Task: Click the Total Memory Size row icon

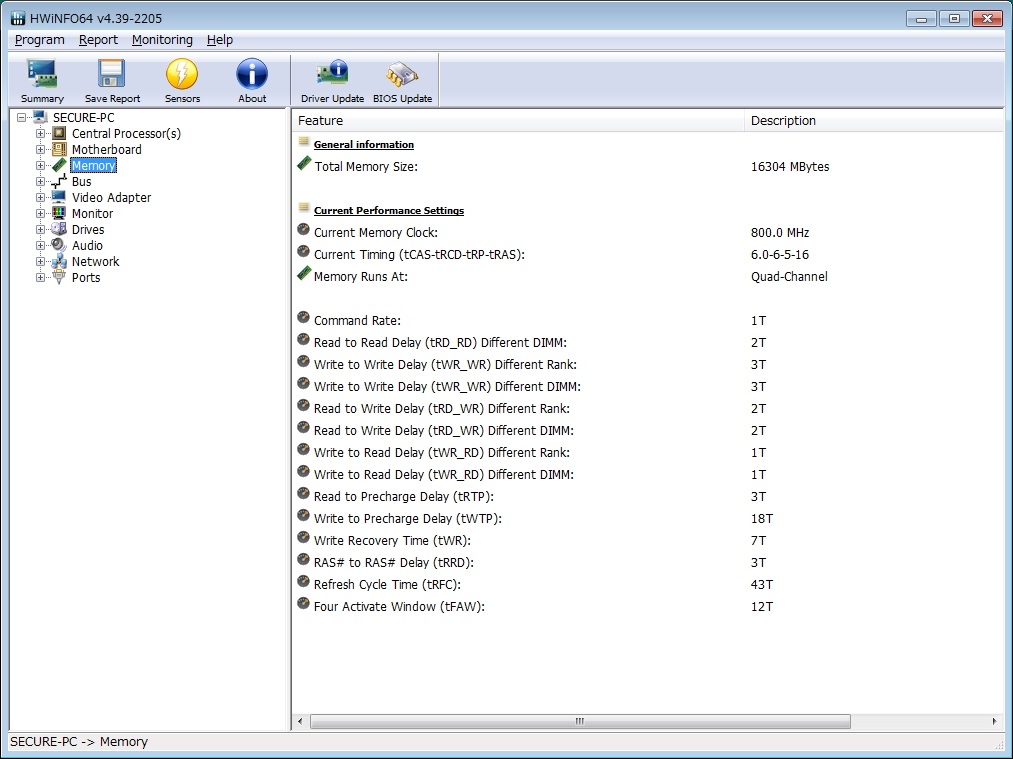Action: (304, 164)
